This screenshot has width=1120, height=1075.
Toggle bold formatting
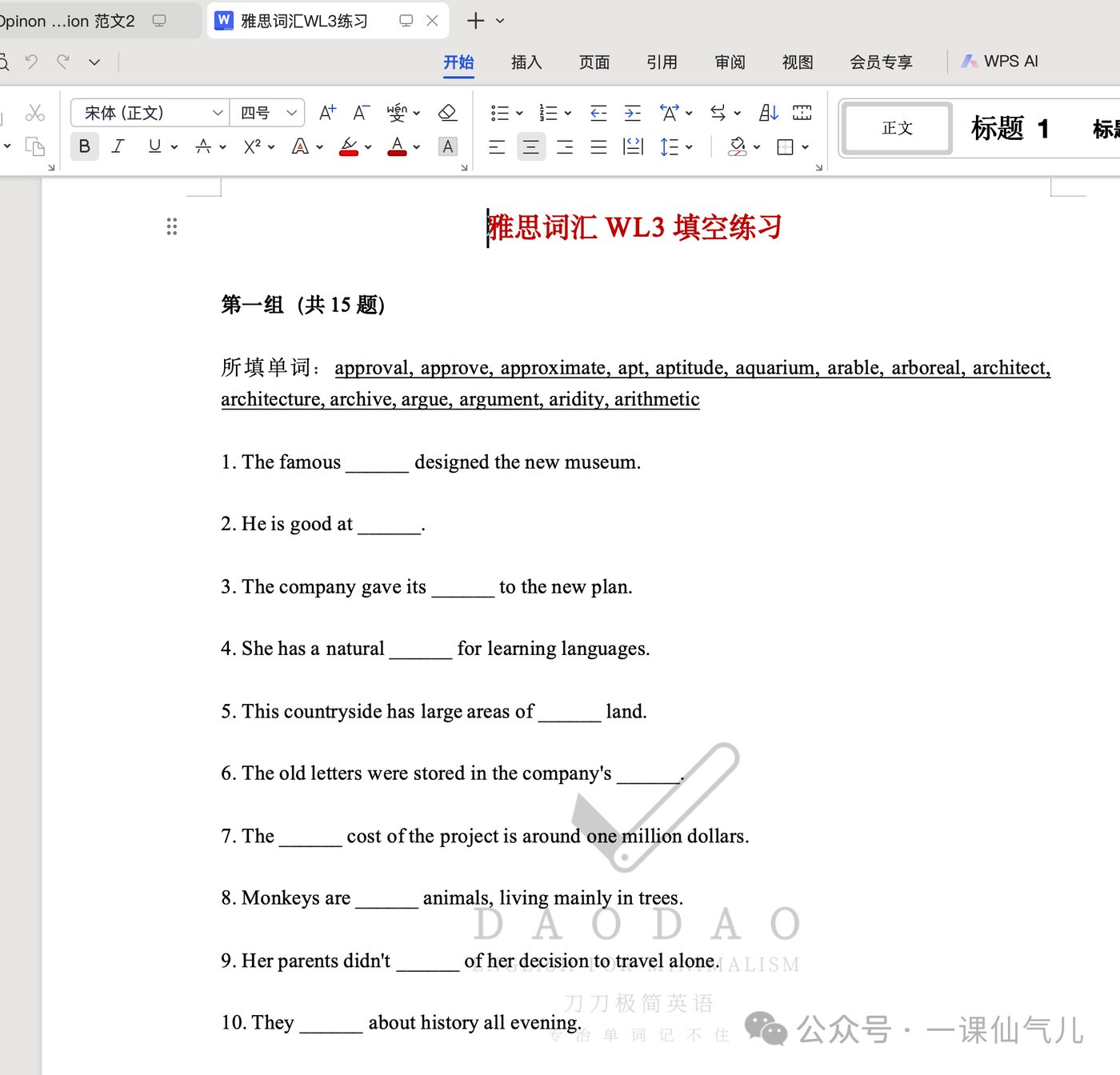[x=85, y=146]
